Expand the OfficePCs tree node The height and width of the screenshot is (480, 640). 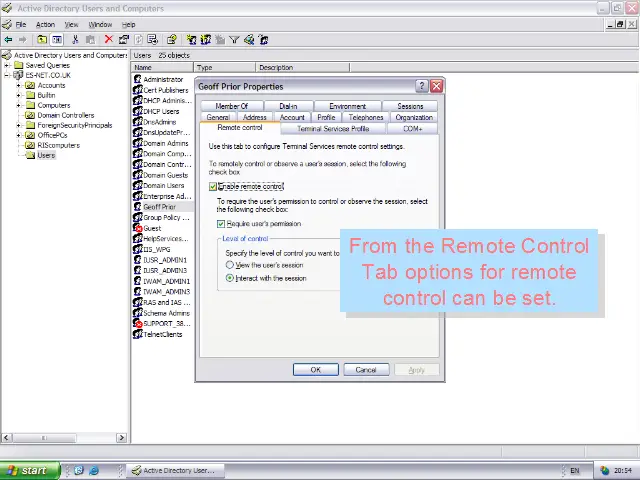coord(18,135)
